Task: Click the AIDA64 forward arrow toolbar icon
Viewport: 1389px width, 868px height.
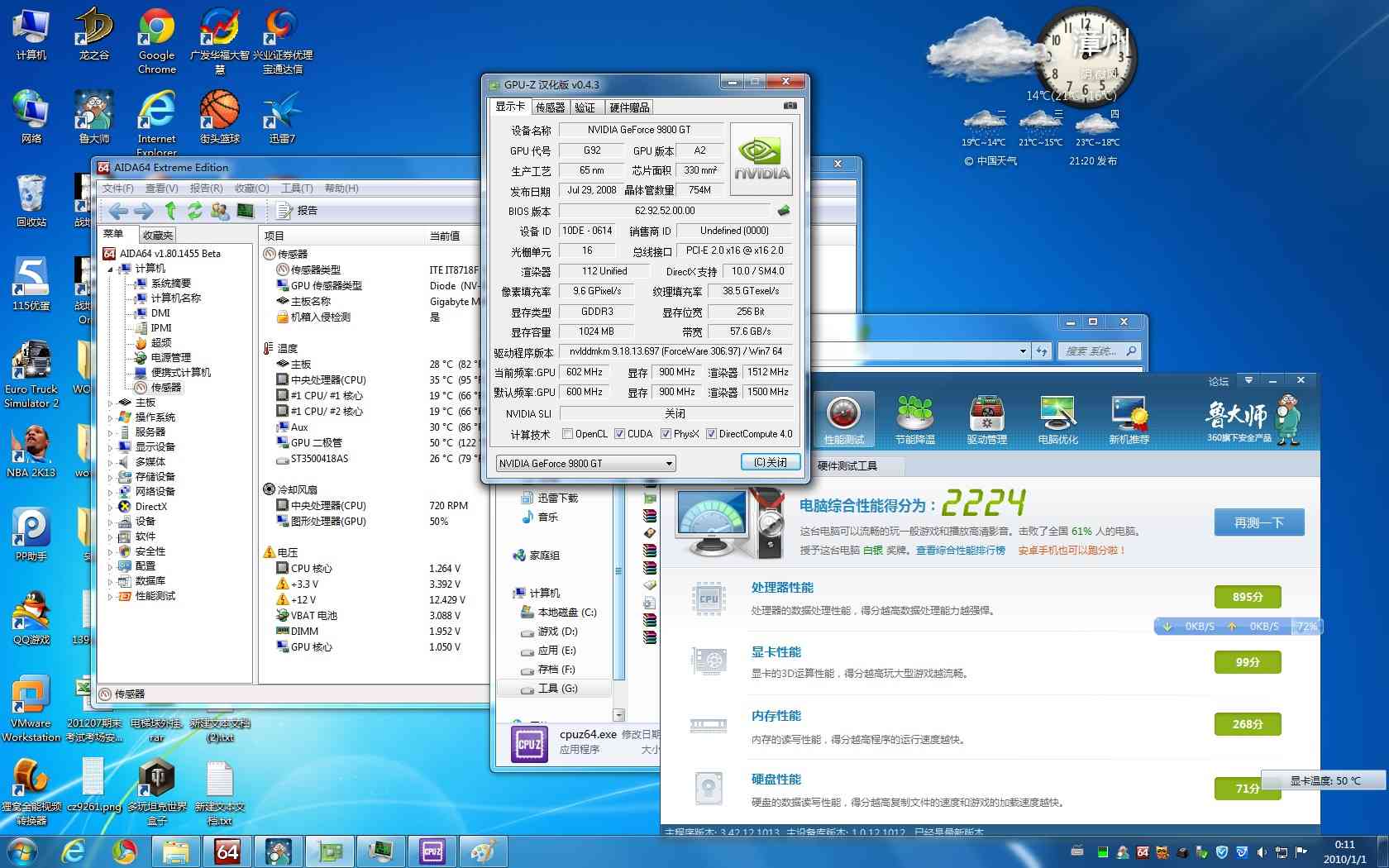Action: tap(143, 211)
